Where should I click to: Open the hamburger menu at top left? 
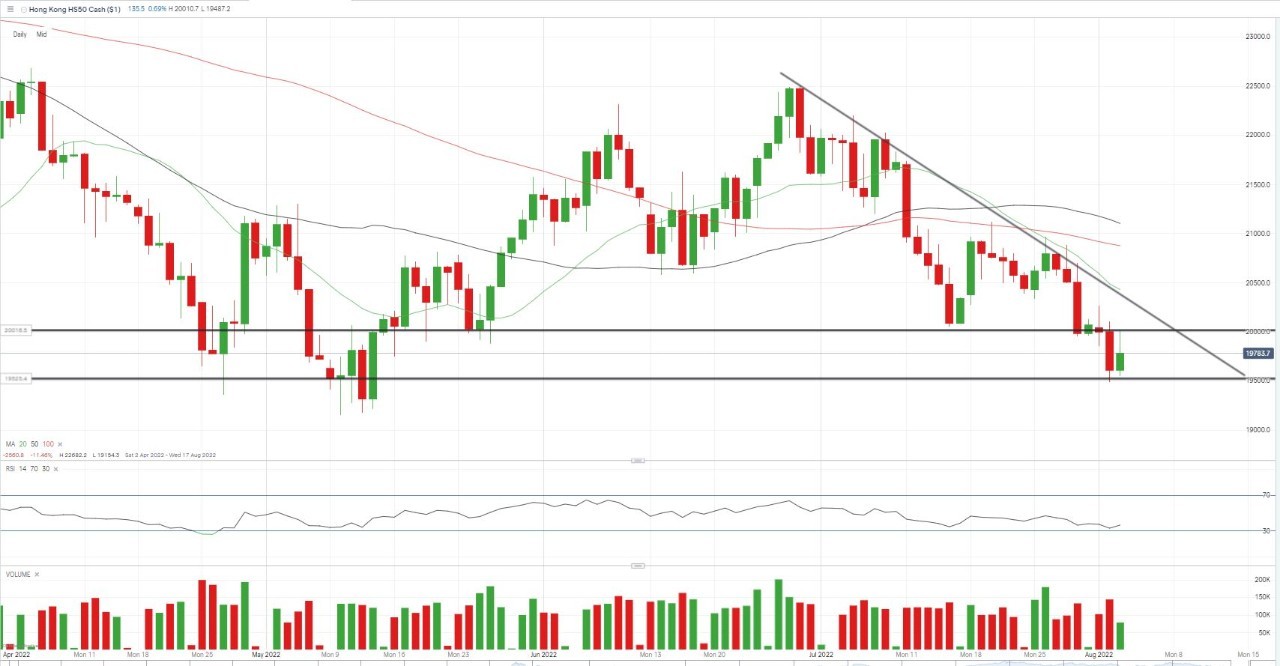8,9
